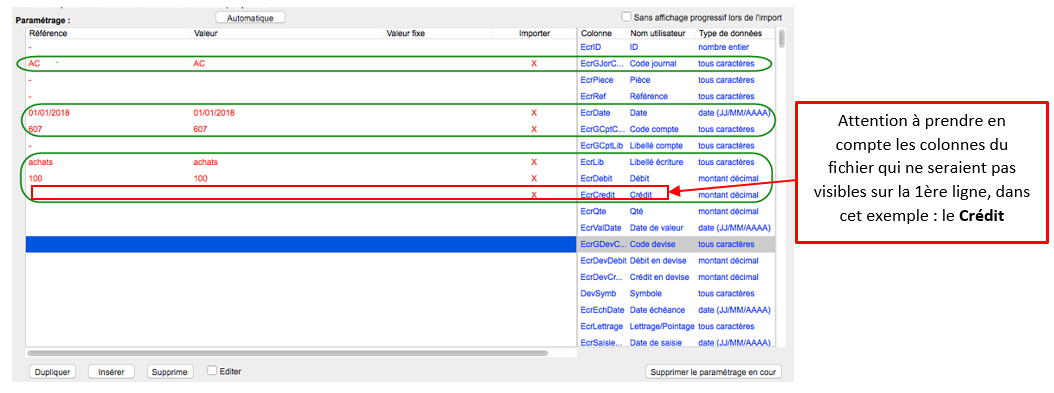The height and width of the screenshot is (393, 1054).
Task: Select the EcrDate row
Action: point(676,113)
